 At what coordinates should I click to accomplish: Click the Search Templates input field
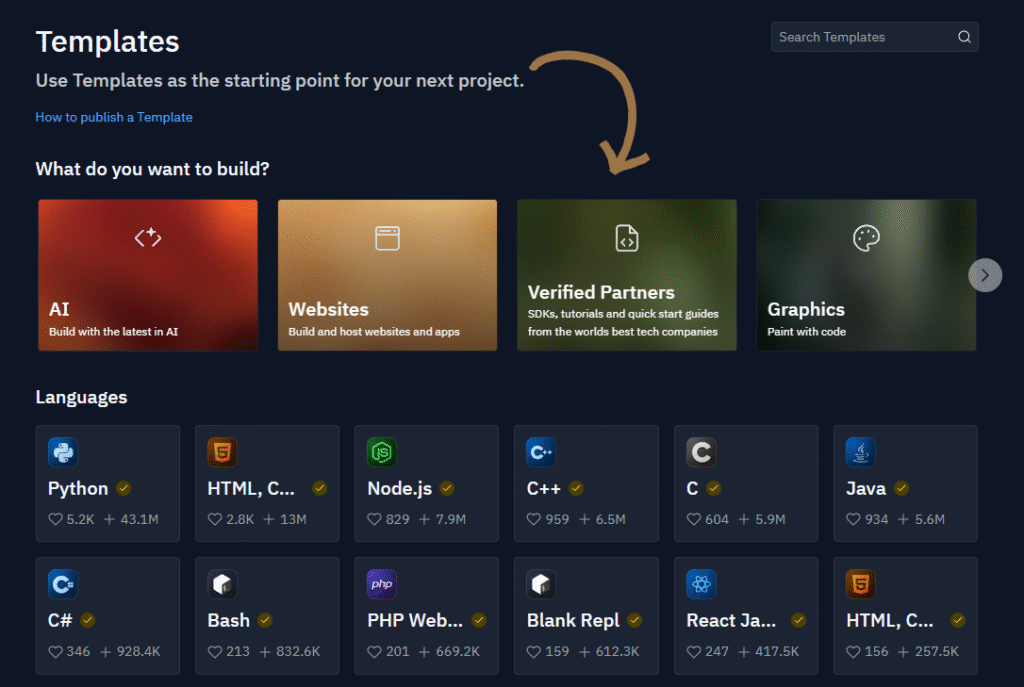860,36
